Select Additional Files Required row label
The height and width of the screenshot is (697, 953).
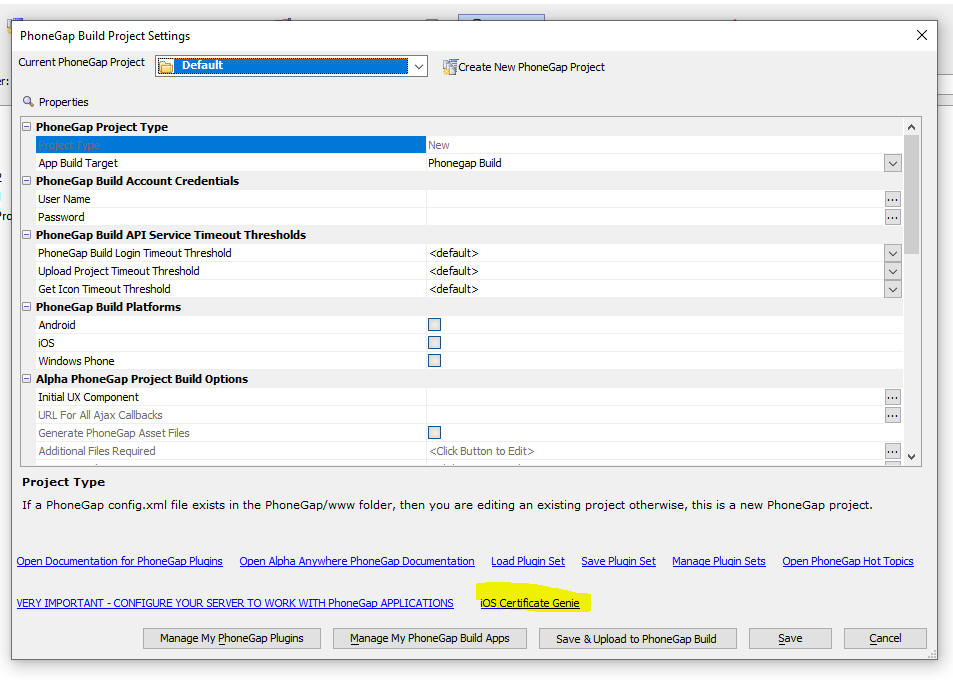click(x=97, y=452)
